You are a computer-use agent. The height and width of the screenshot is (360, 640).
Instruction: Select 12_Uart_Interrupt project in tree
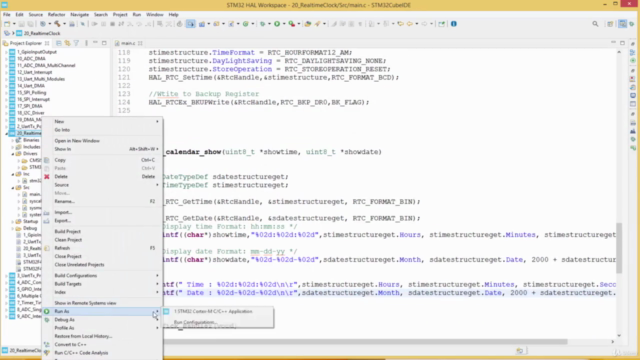click(x=34, y=72)
